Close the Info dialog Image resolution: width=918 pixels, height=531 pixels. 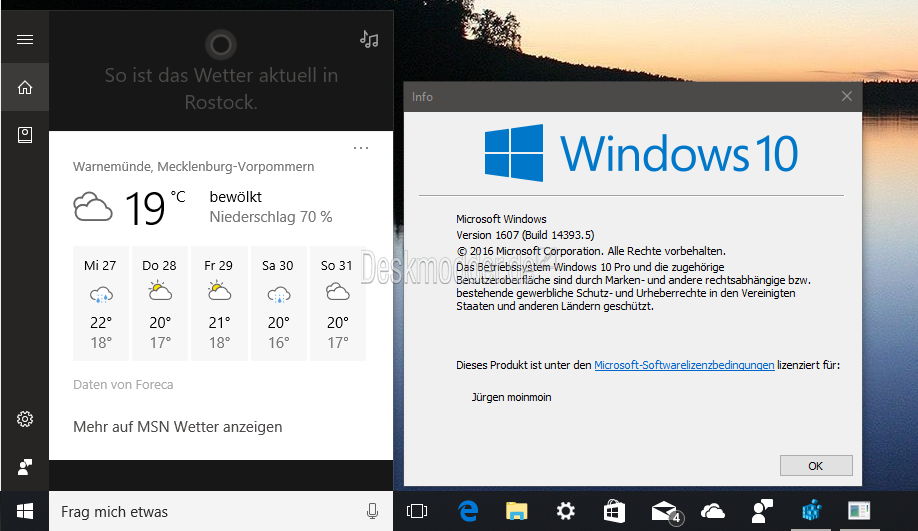pyautogui.click(x=847, y=96)
